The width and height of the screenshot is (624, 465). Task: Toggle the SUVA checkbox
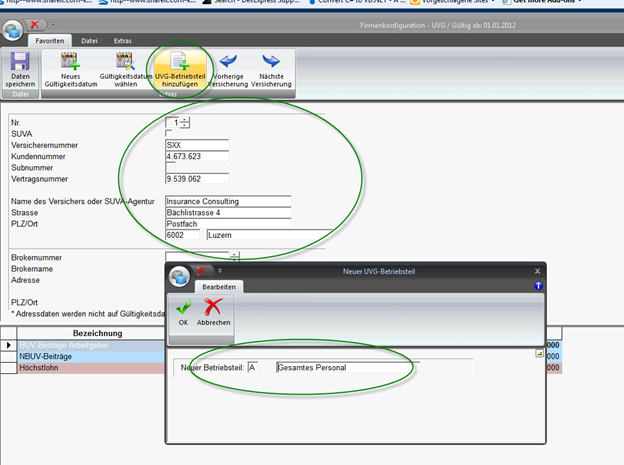tap(168, 133)
